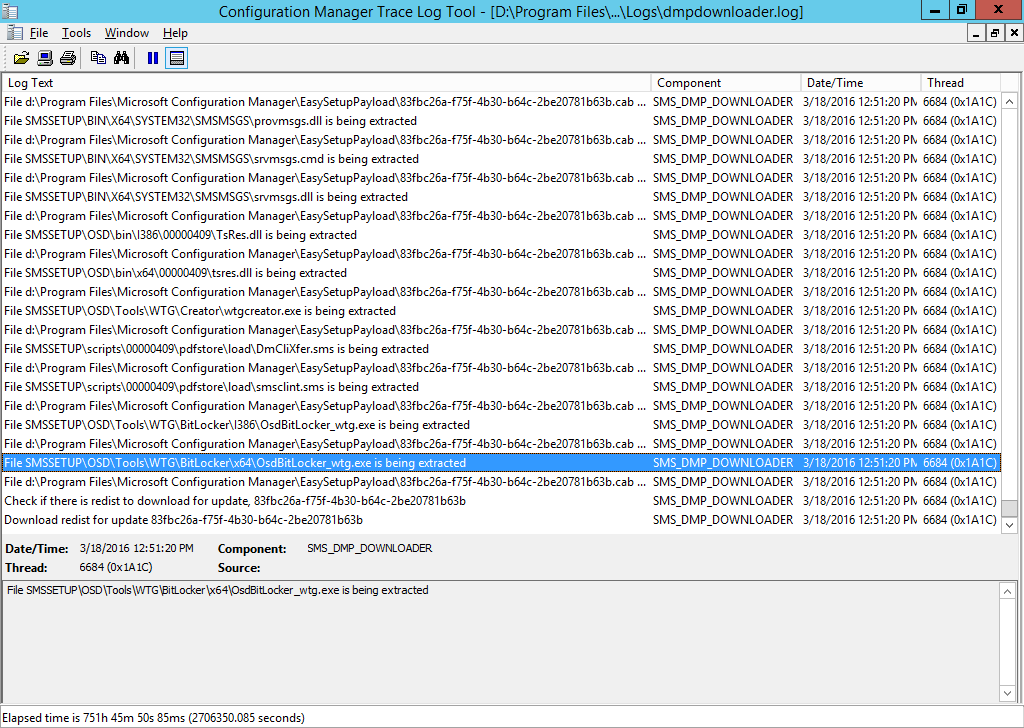Click detail pane scrollbar up arrow
Image resolution: width=1024 pixels, height=728 pixels.
(x=1007, y=592)
